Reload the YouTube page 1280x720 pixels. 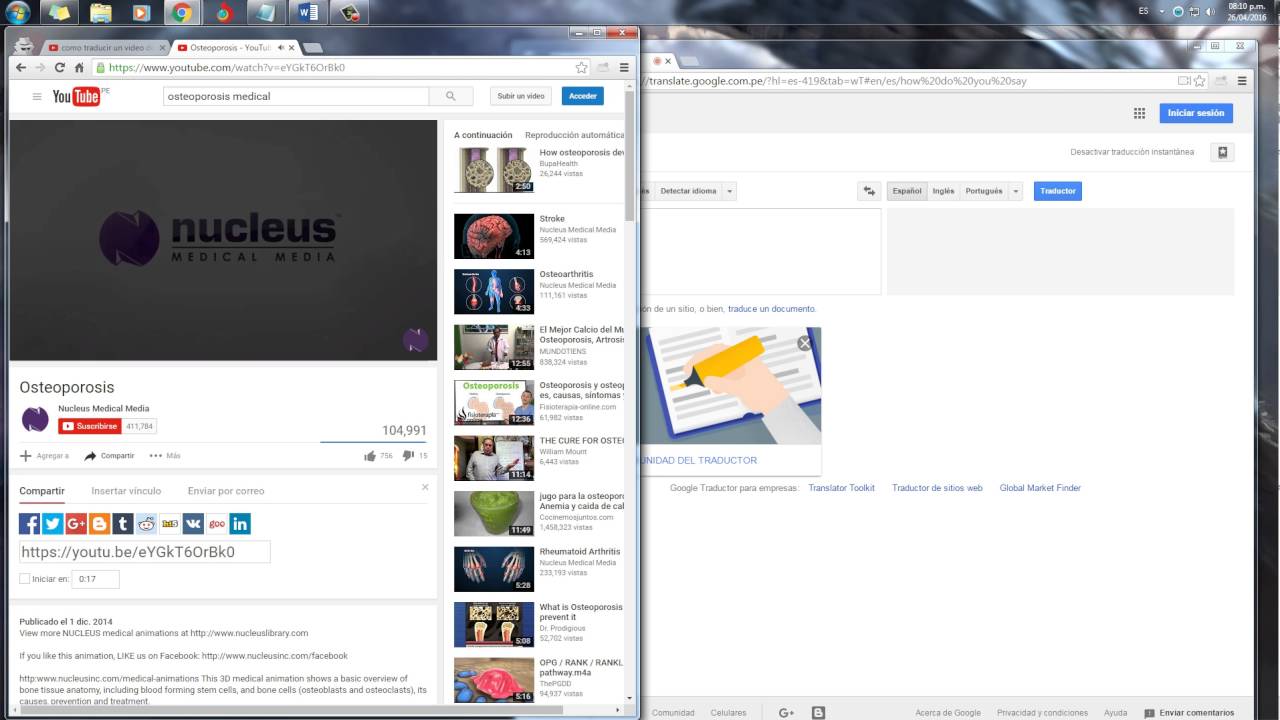click(x=60, y=67)
